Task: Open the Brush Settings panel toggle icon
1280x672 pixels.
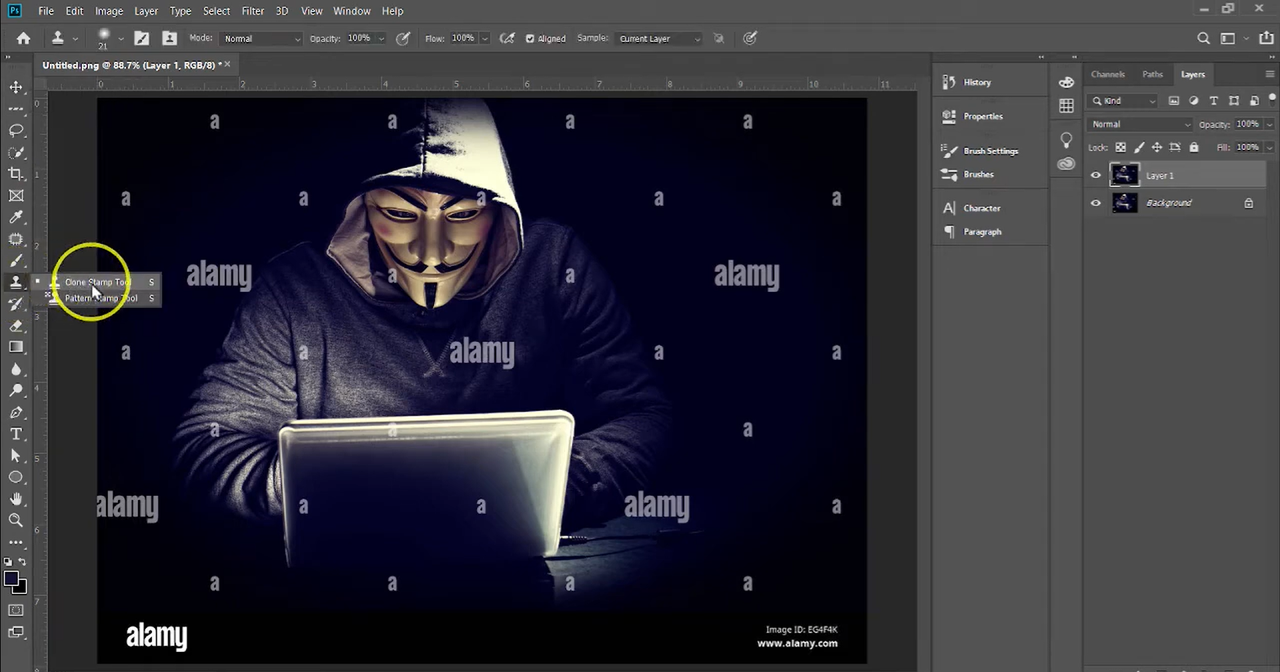Action: [x=141, y=38]
